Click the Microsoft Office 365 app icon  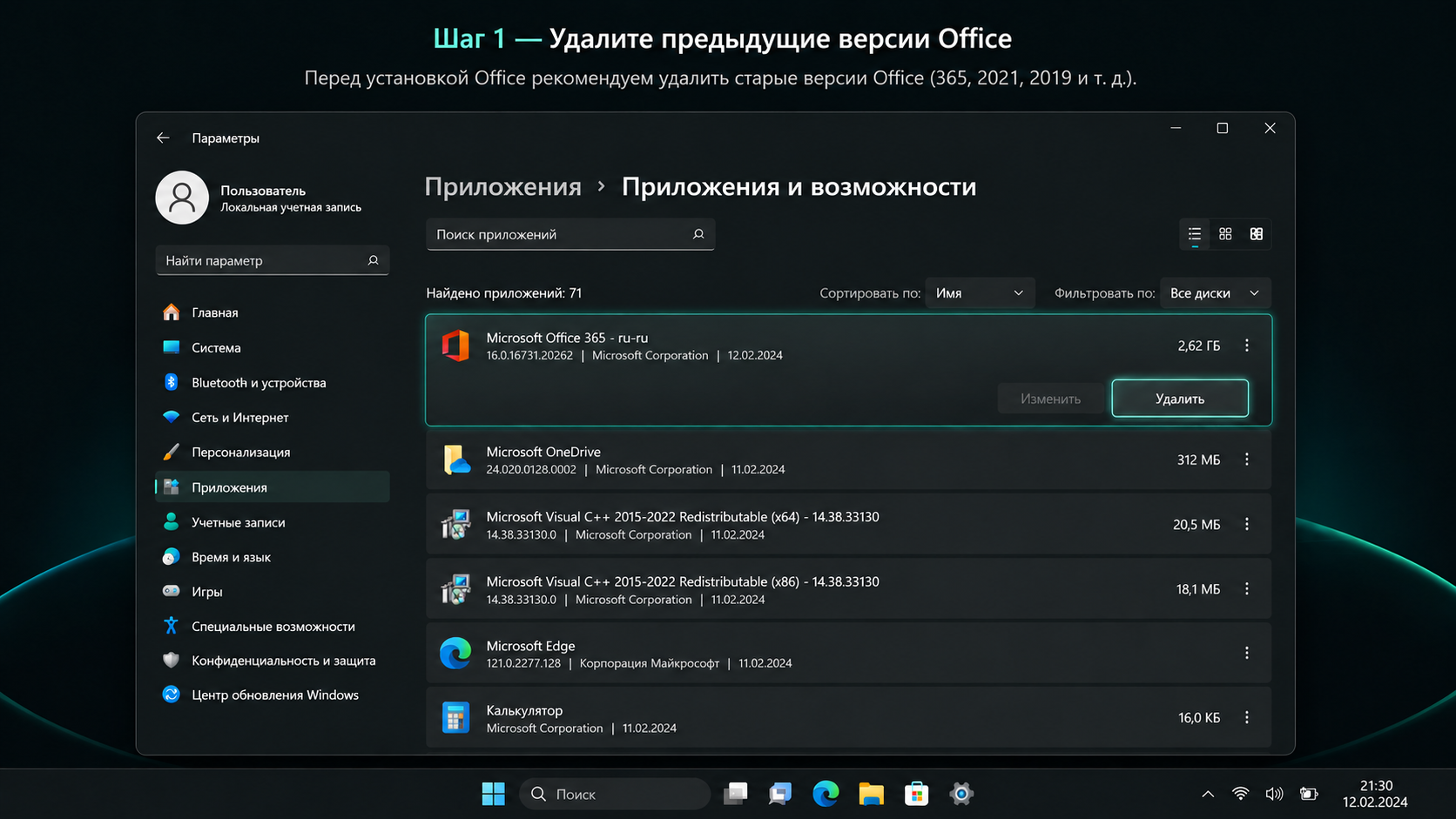pos(455,346)
